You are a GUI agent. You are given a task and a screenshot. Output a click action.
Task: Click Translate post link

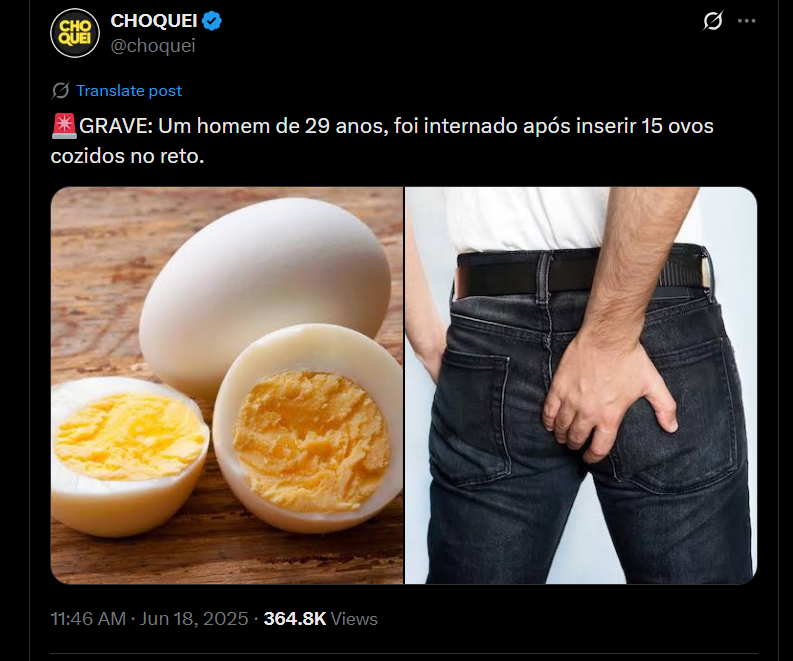[129, 91]
